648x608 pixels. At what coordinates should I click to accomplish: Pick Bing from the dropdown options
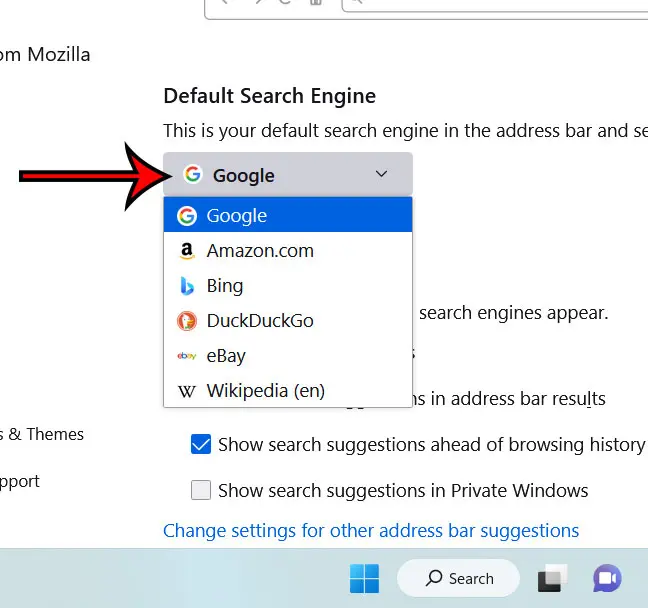[x=225, y=286]
